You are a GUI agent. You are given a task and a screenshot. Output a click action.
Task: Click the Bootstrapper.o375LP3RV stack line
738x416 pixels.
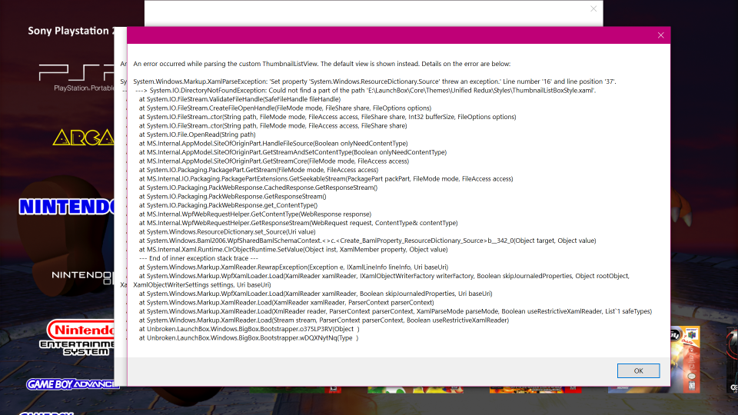click(249, 329)
